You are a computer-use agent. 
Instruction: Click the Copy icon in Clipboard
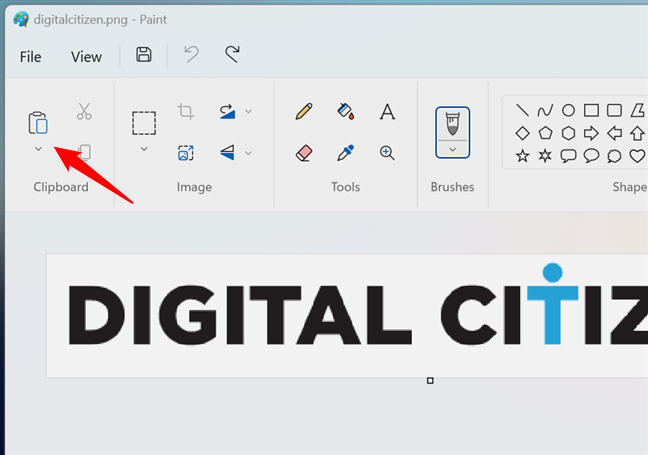point(84,152)
